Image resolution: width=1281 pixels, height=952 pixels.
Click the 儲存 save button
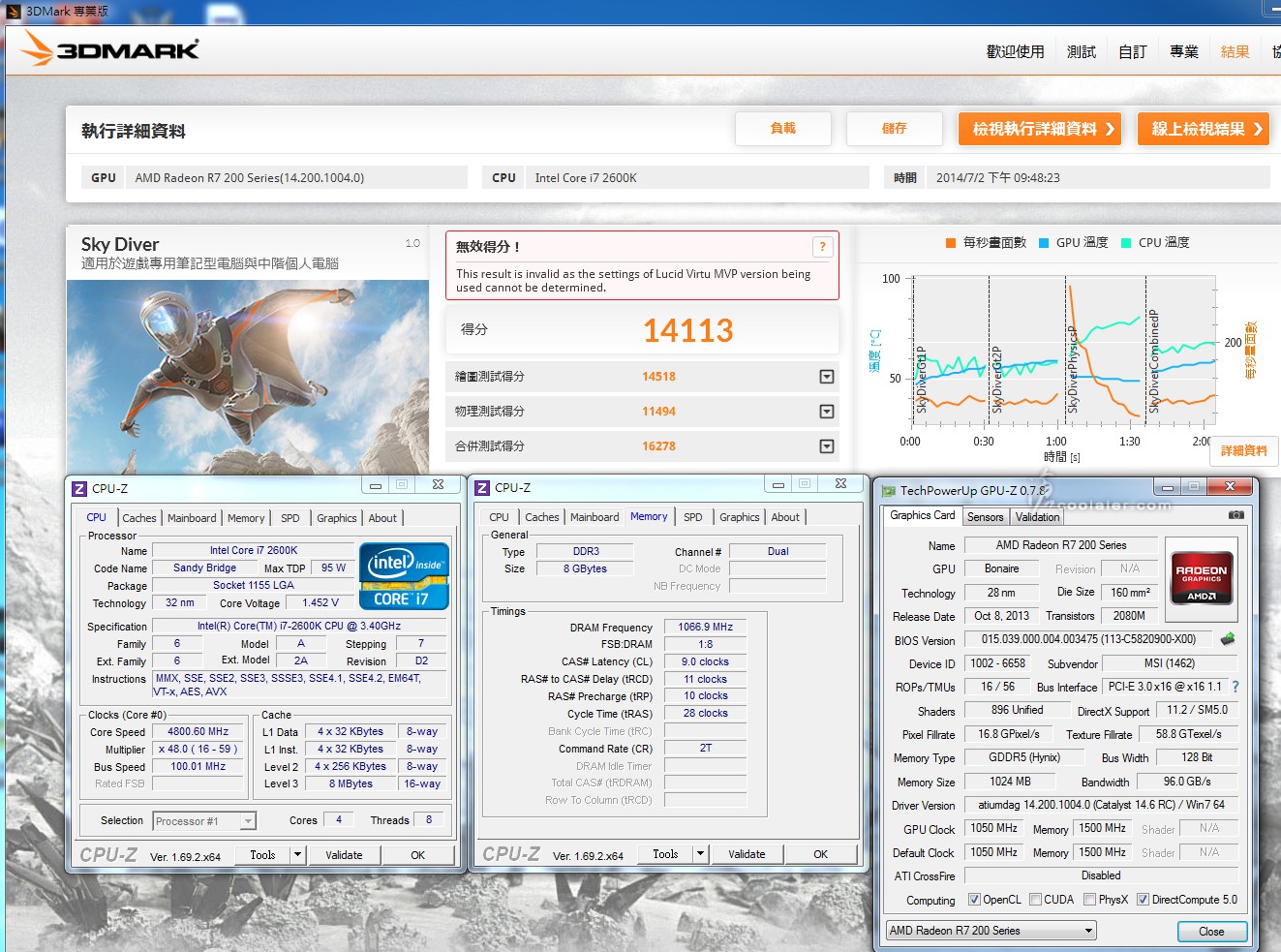895,128
